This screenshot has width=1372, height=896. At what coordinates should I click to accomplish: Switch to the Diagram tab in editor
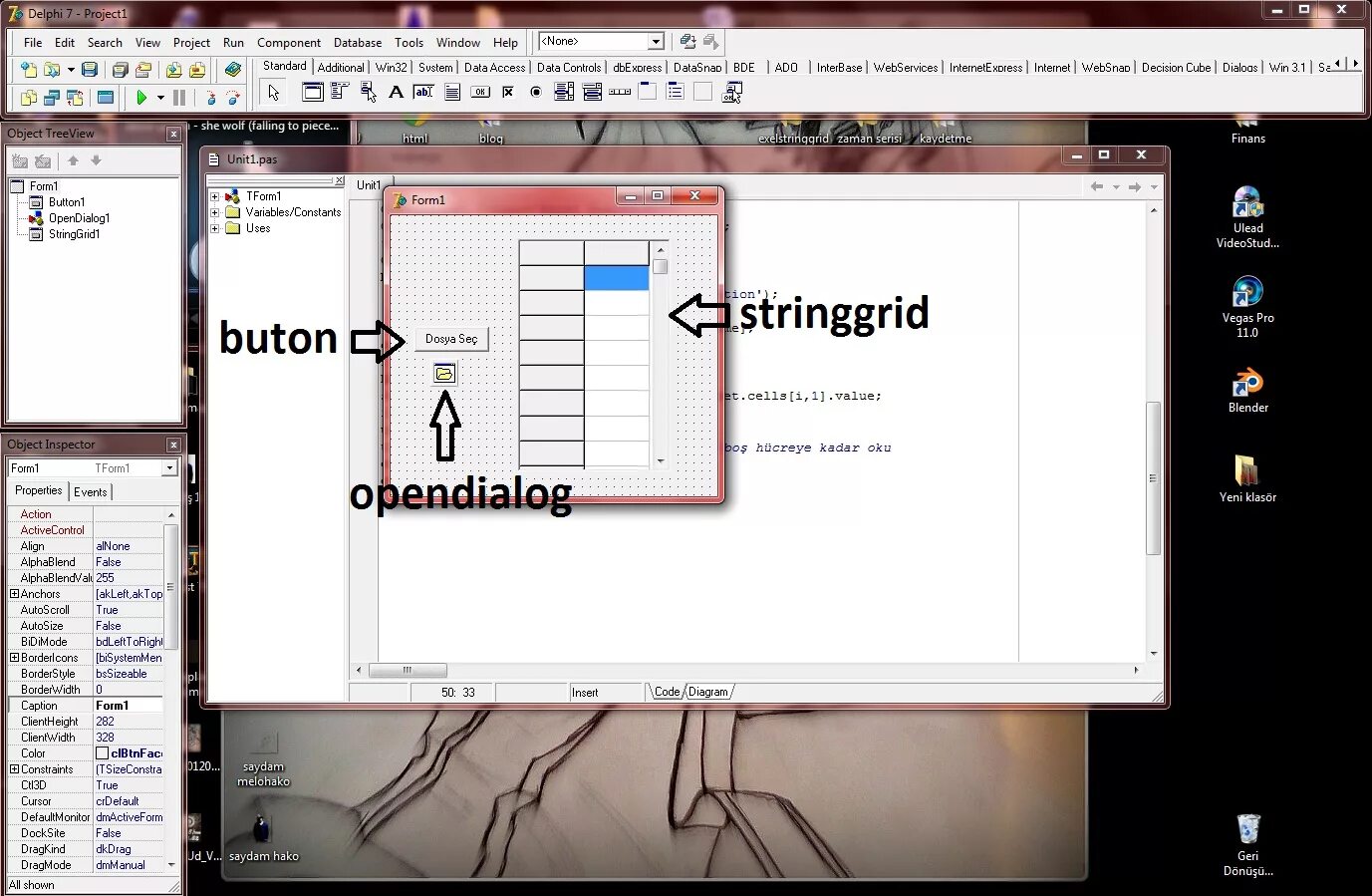pos(708,692)
